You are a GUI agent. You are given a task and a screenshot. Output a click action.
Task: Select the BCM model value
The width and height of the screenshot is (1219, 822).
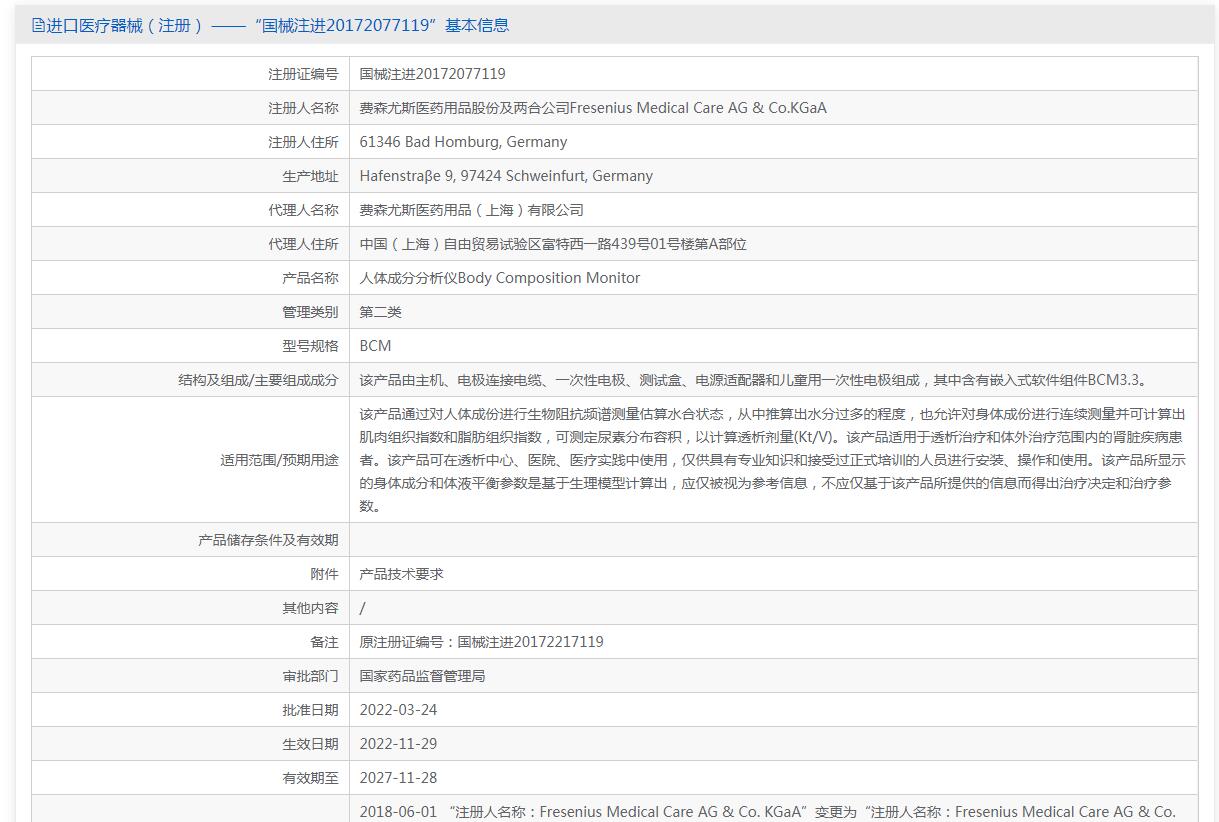(376, 346)
